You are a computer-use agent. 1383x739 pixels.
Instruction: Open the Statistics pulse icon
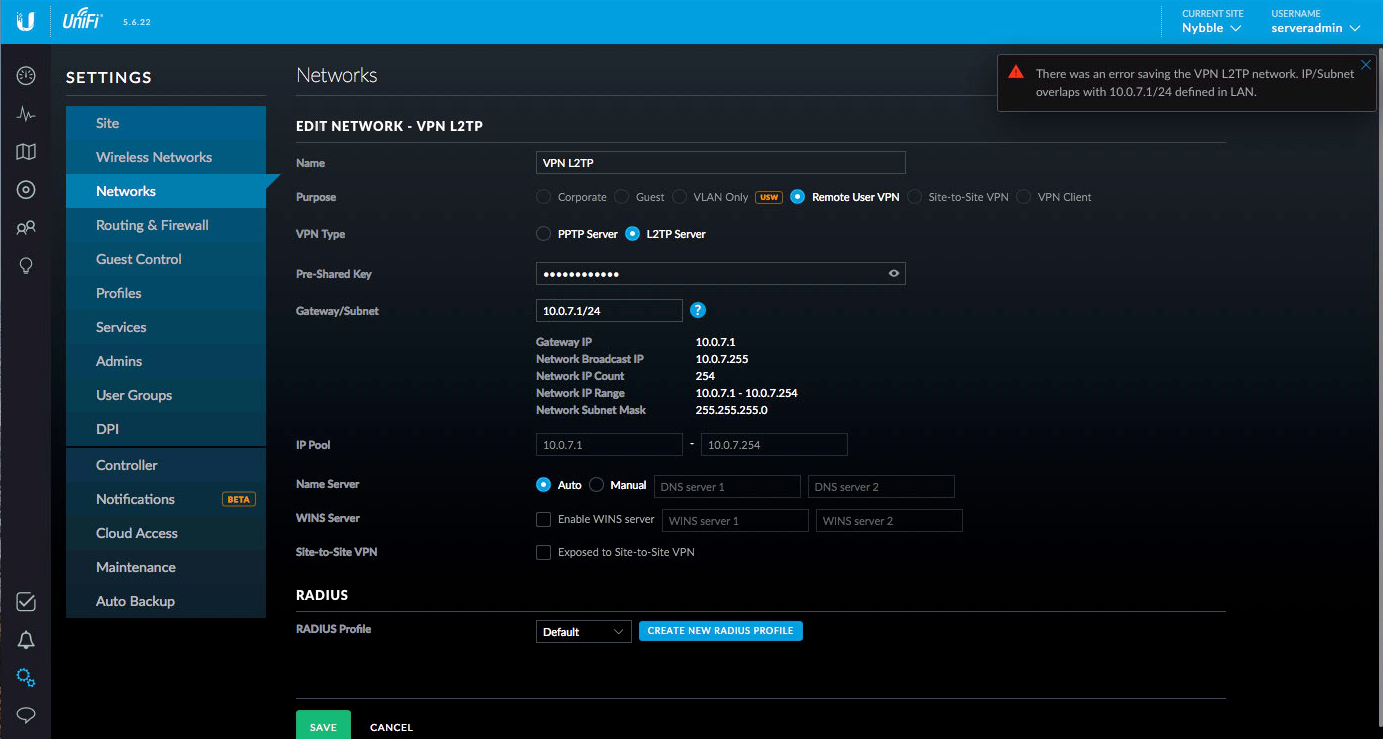point(26,114)
